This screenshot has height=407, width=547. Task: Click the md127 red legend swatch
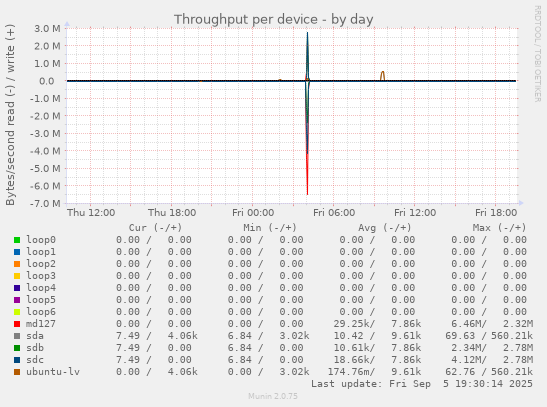[17, 324]
